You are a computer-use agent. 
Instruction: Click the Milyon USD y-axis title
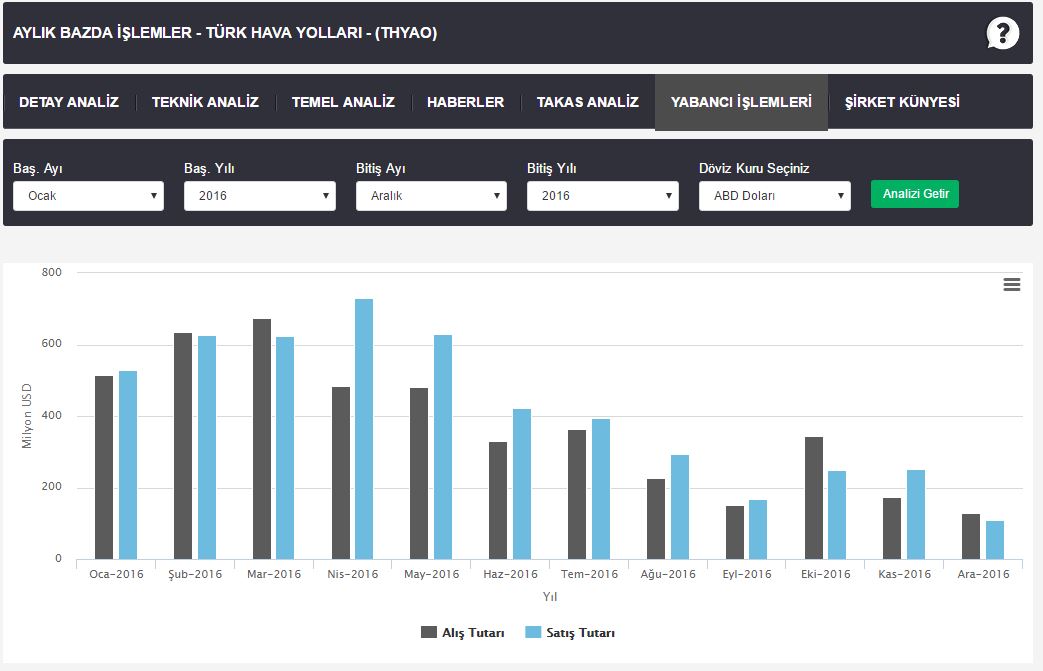(x=27, y=416)
